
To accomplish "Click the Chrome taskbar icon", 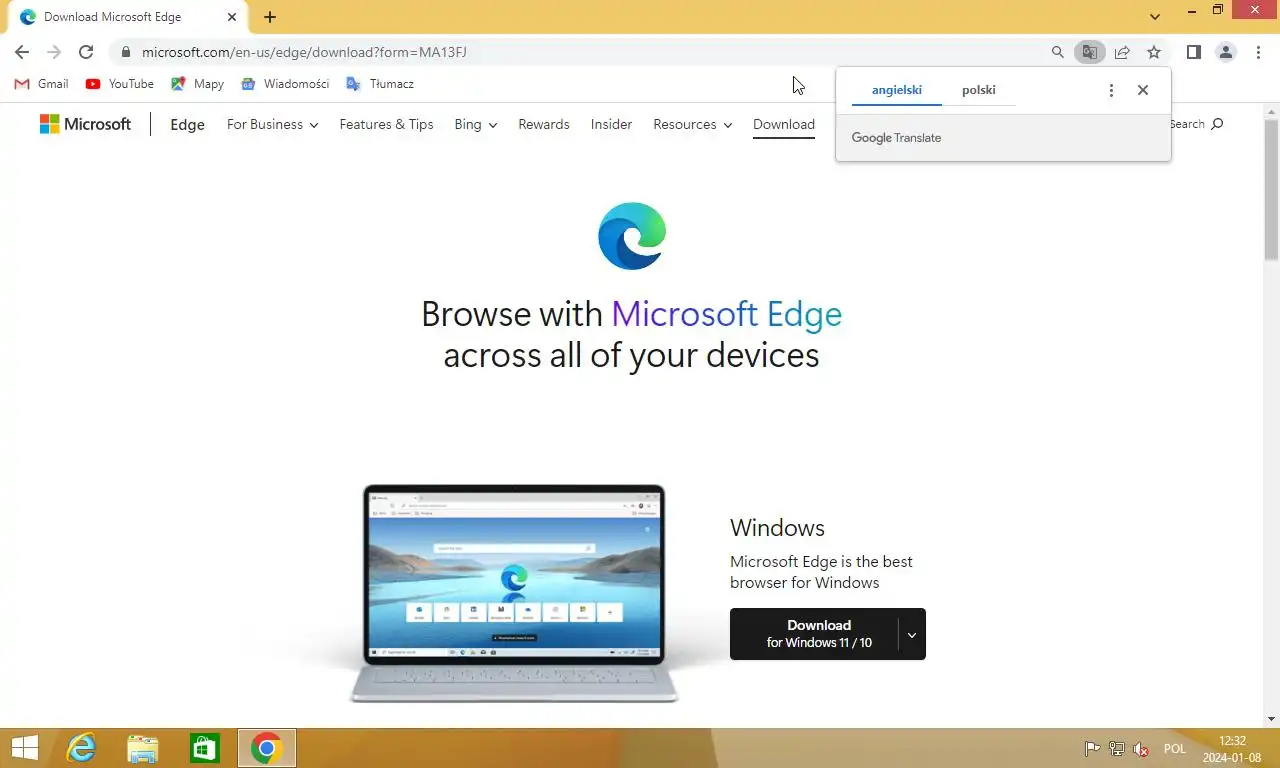I will point(266,748).
